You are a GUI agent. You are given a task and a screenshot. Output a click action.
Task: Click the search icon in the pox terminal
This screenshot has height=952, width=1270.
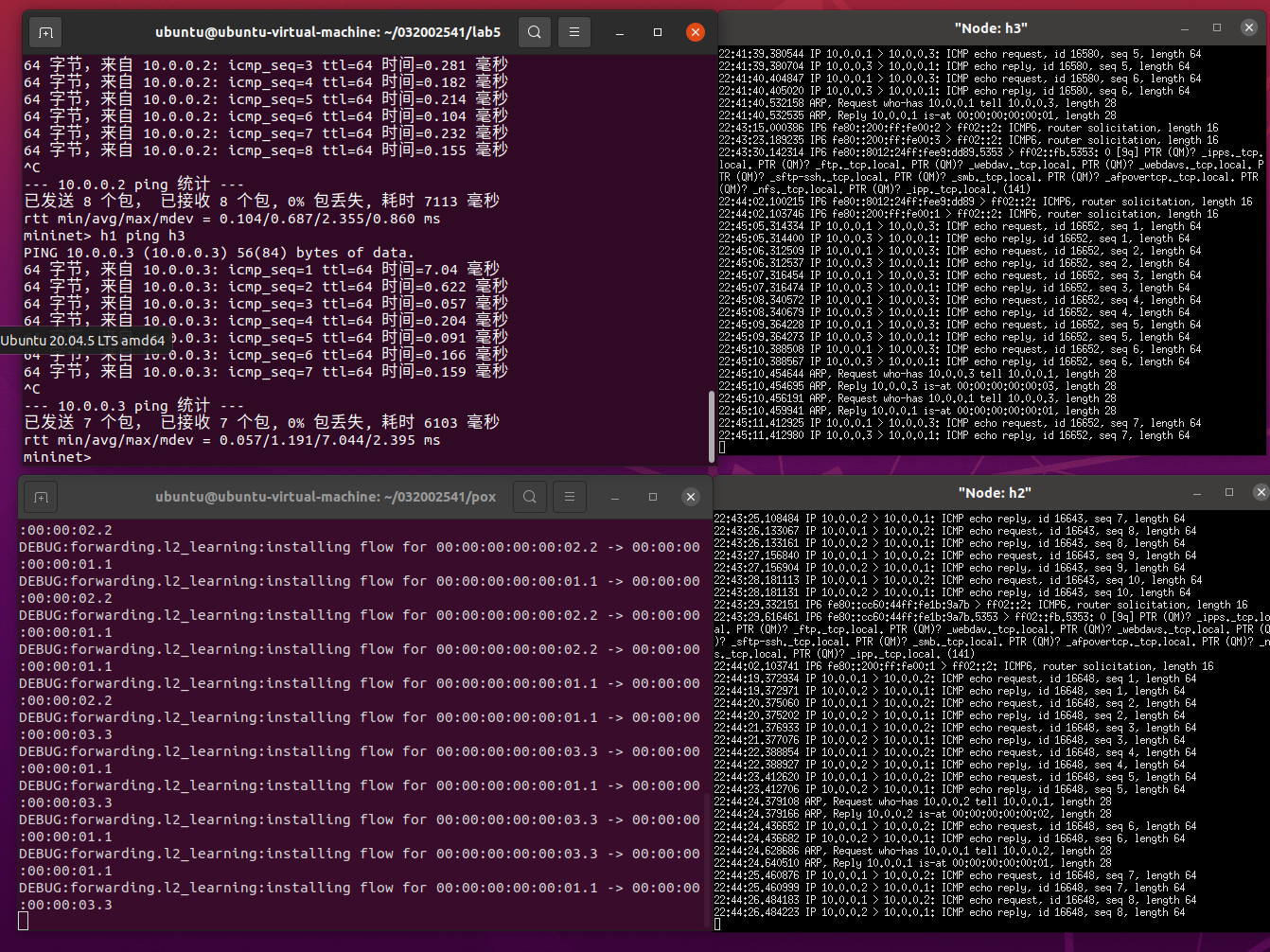[x=530, y=497]
